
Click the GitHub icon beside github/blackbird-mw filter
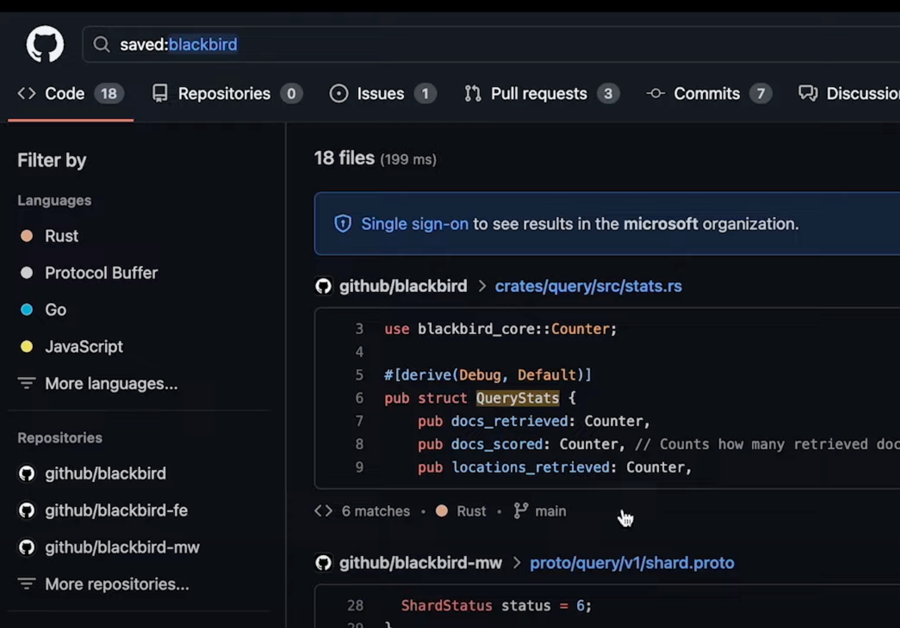[27, 548]
